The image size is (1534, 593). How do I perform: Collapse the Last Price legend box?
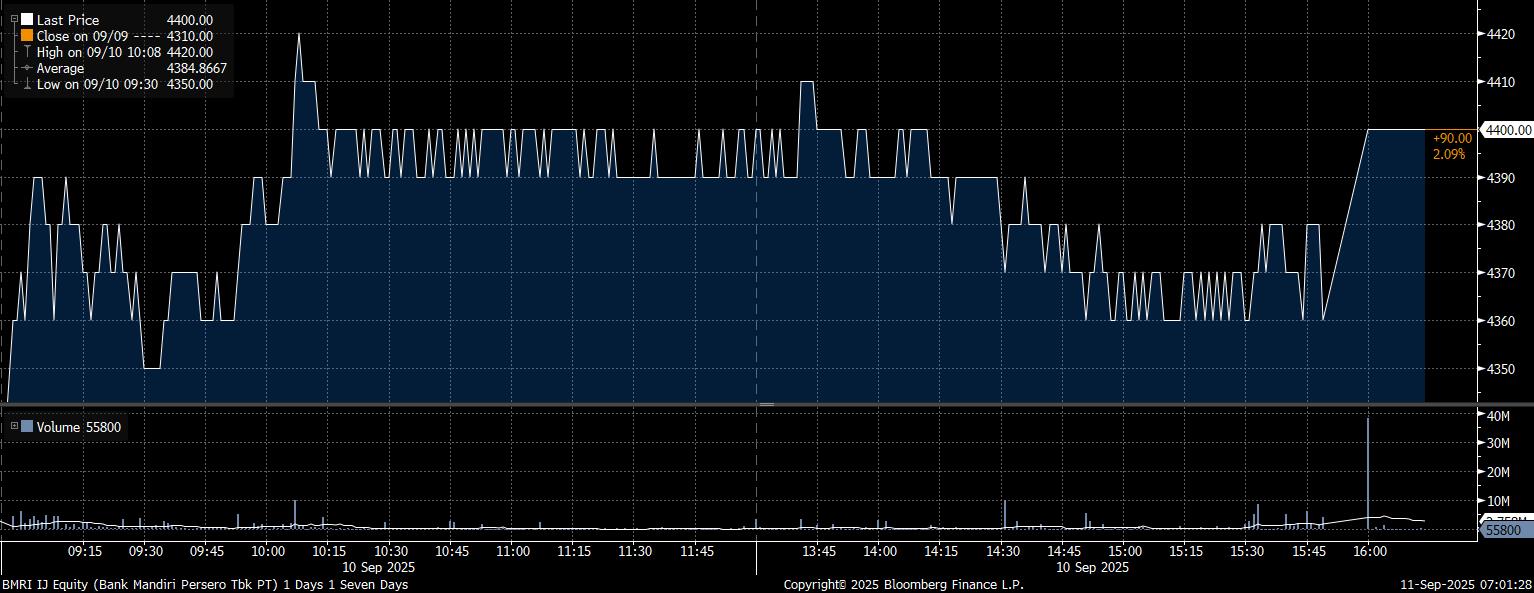click(x=13, y=20)
